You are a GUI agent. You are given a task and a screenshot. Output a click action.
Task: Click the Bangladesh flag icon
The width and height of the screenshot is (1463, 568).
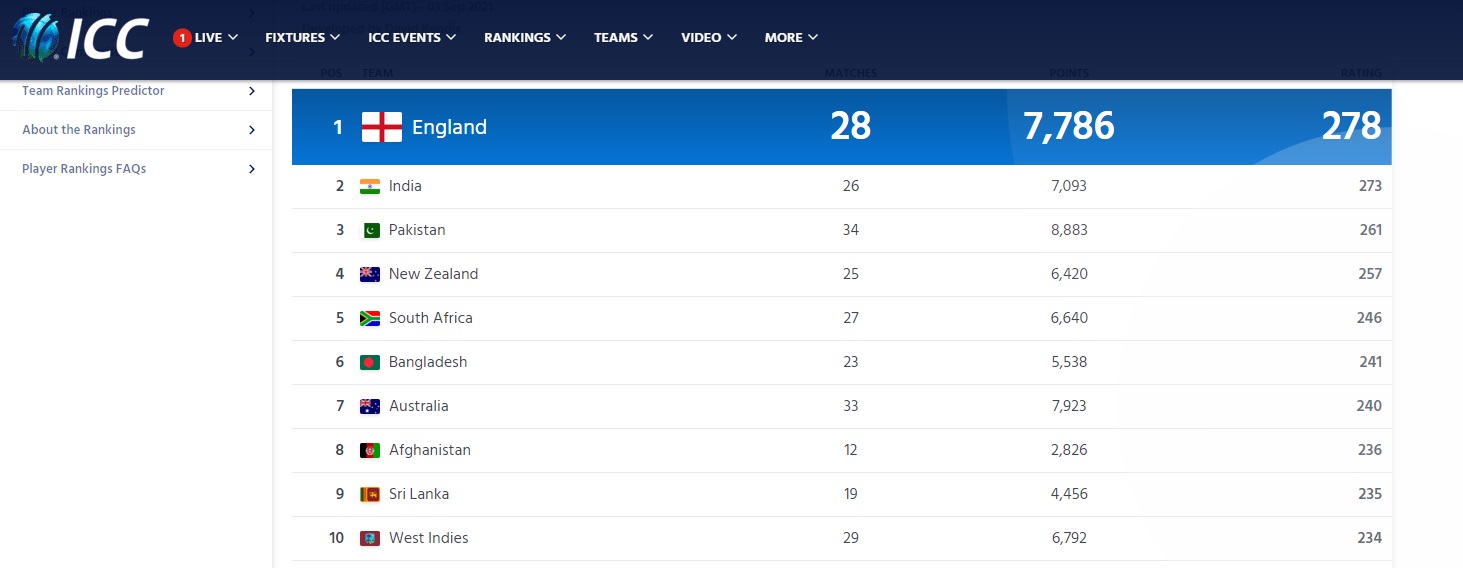(x=370, y=362)
